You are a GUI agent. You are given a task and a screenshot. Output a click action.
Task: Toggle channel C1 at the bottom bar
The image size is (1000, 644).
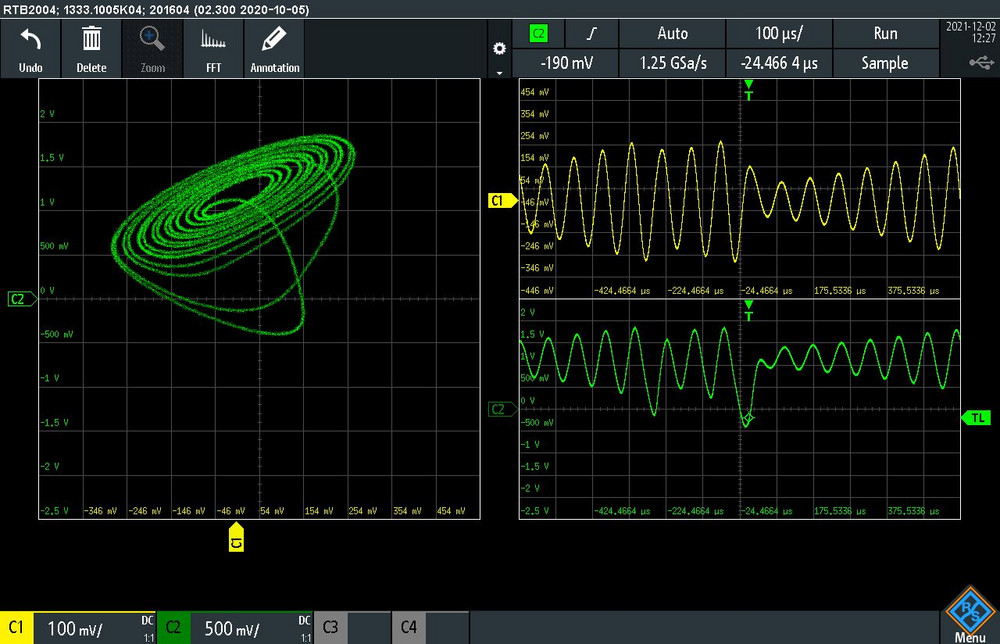tap(17, 627)
